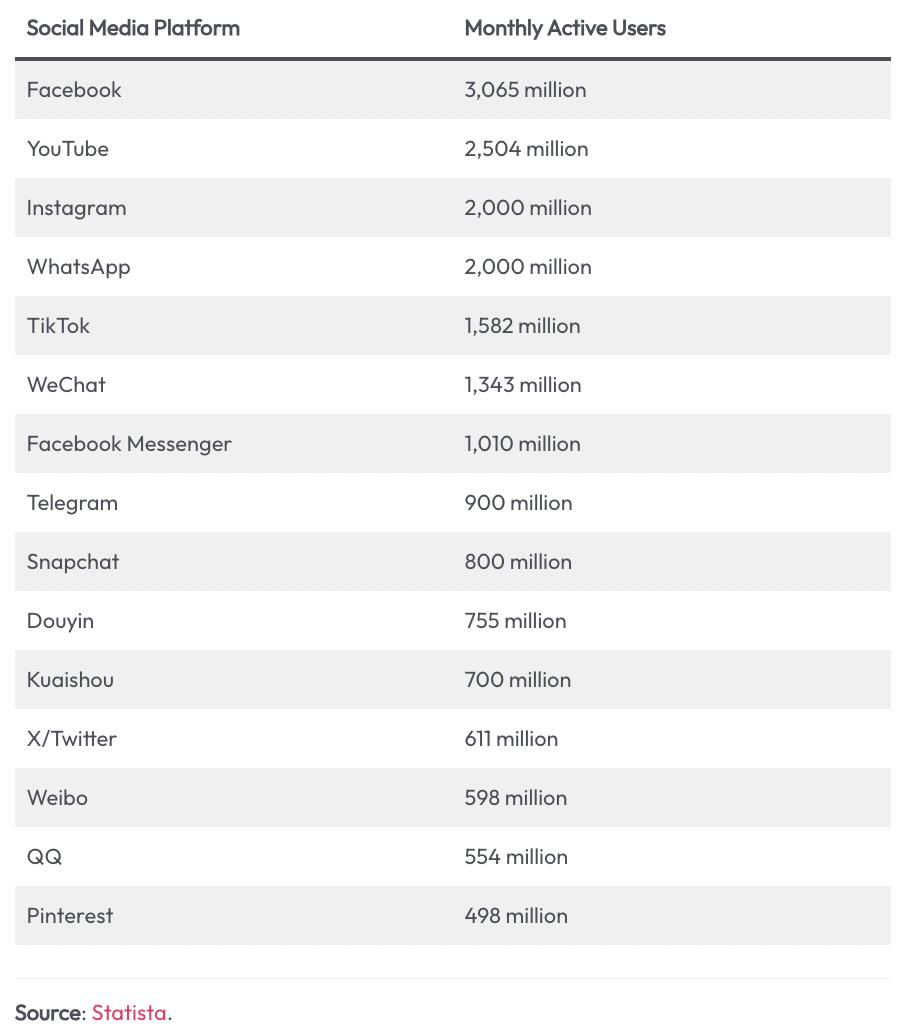Select the WhatsApp table cell
The height and width of the screenshot is (1030, 912).
tap(79, 267)
